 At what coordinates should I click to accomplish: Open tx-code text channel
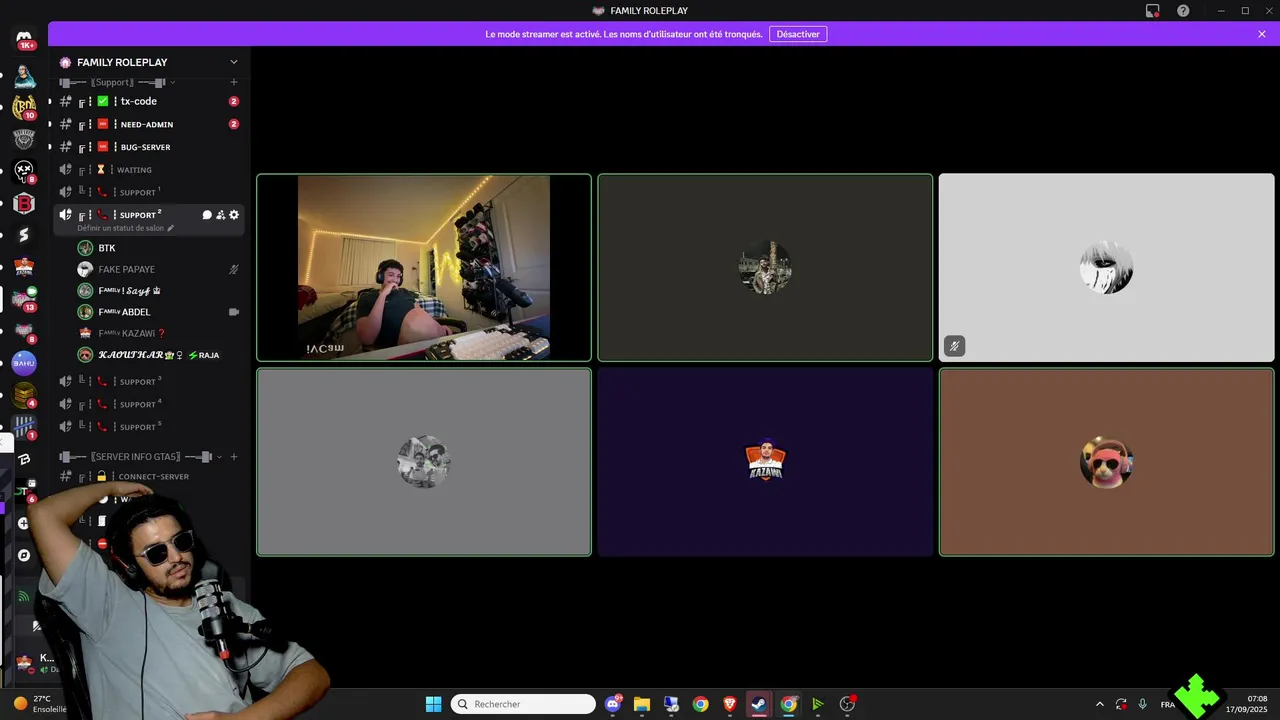pyautogui.click(x=148, y=101)
